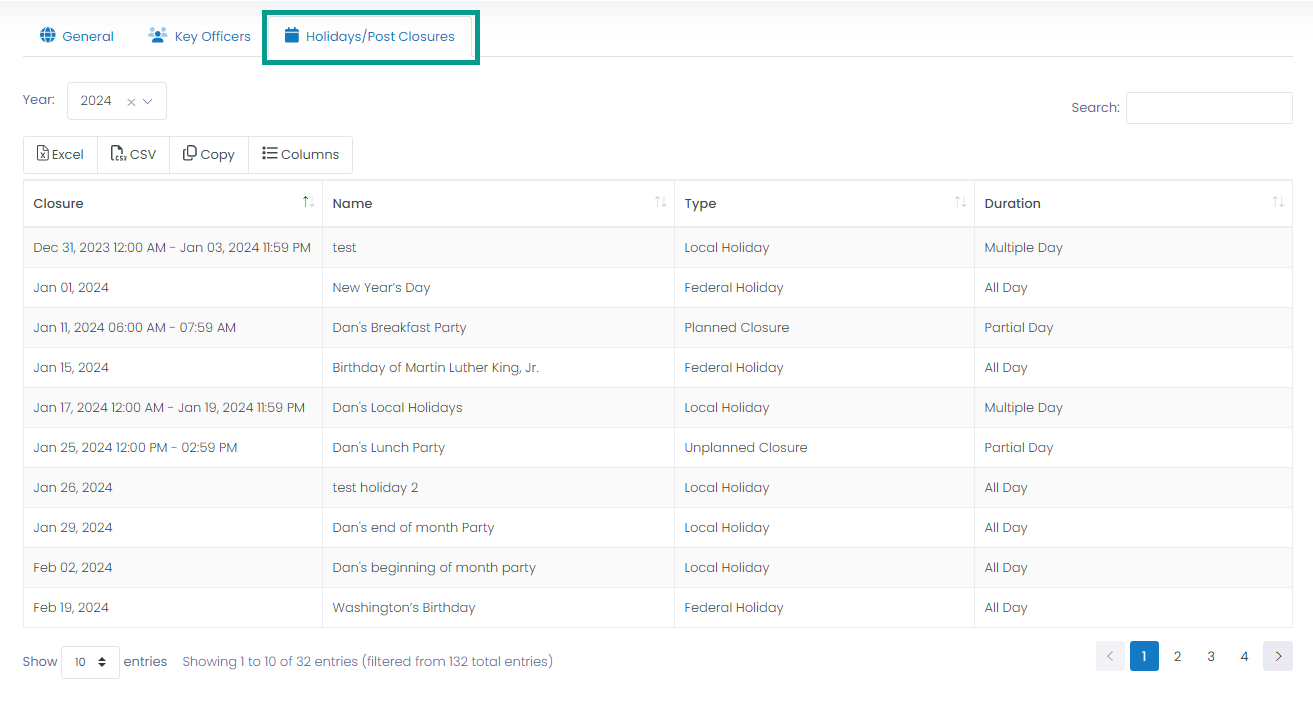This screenshot has width=1313, height=708.
Task: Go to next page arrow
Action: 1278,656
